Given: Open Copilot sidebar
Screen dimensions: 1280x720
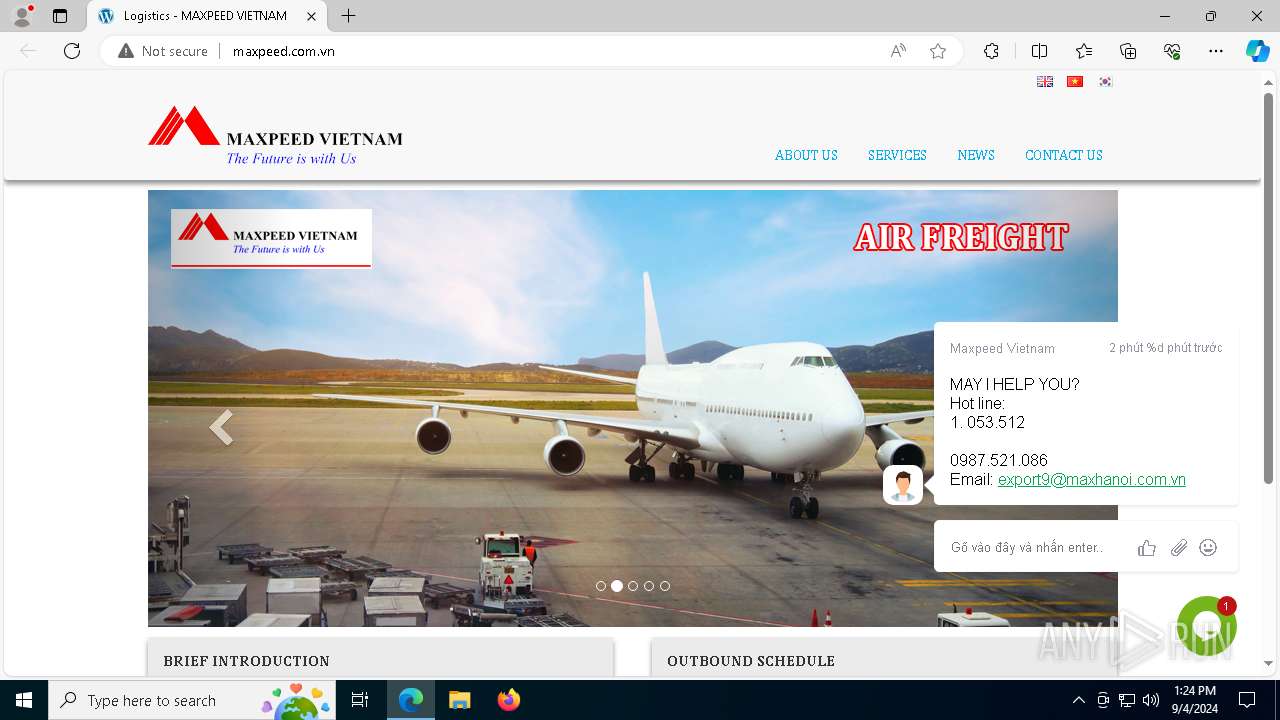Looking at the screenshot, I should pos(1257,51).
